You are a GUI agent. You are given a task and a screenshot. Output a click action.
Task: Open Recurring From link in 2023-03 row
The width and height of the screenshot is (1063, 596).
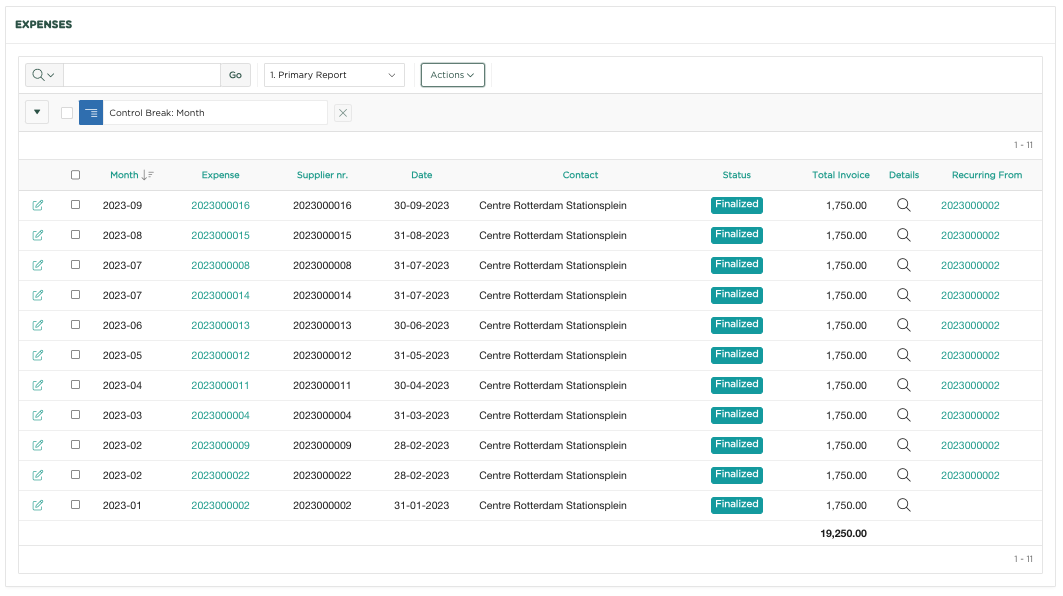pos(970,415)
